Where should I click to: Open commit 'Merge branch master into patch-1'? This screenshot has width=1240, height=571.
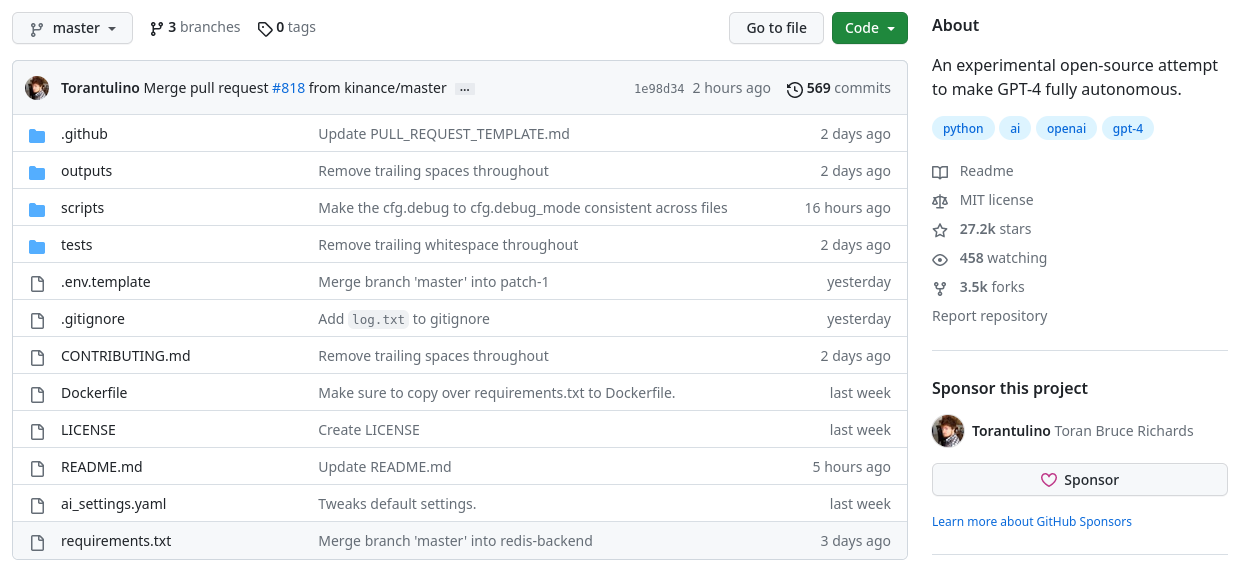[434, 282]
